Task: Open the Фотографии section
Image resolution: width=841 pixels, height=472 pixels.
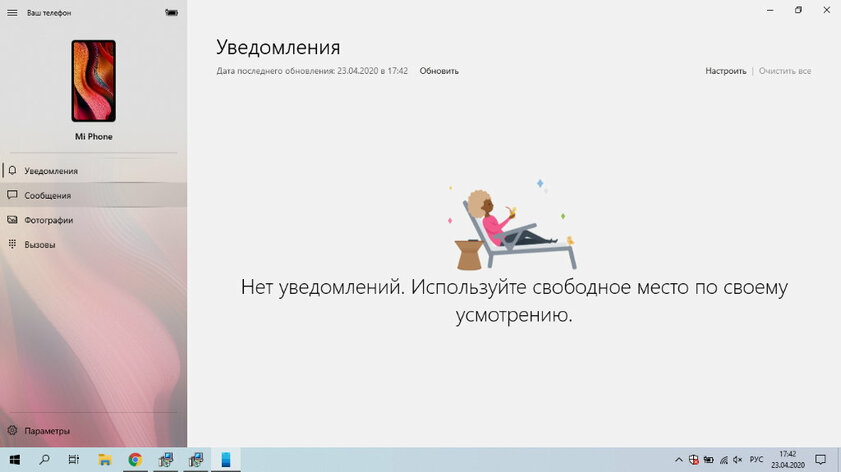Action: [93, 220]
